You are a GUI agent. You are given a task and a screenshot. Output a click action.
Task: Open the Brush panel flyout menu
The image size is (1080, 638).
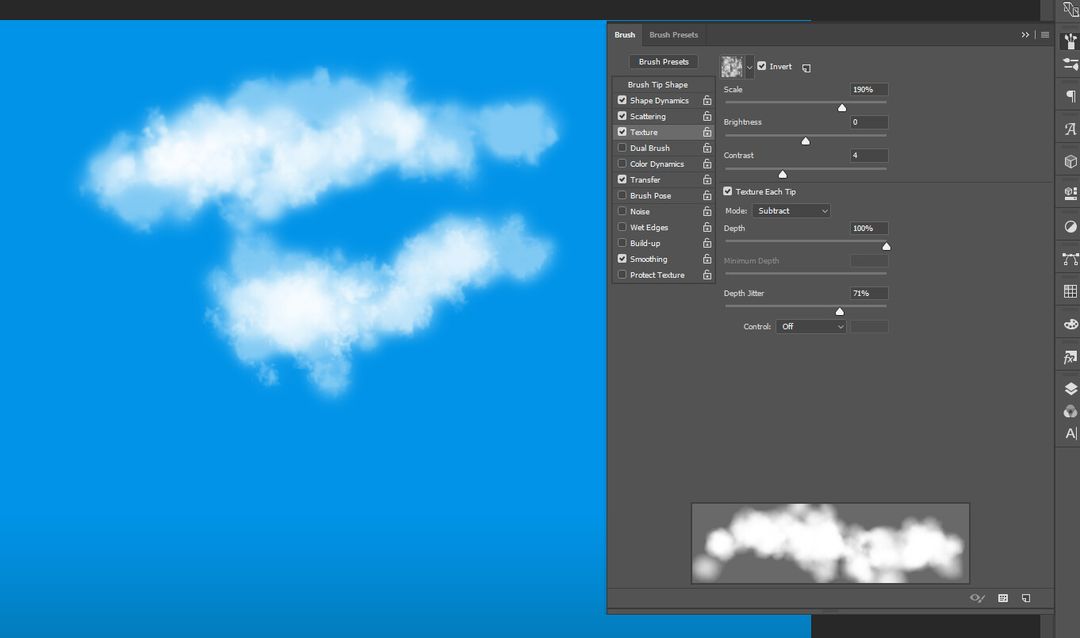1045,34
